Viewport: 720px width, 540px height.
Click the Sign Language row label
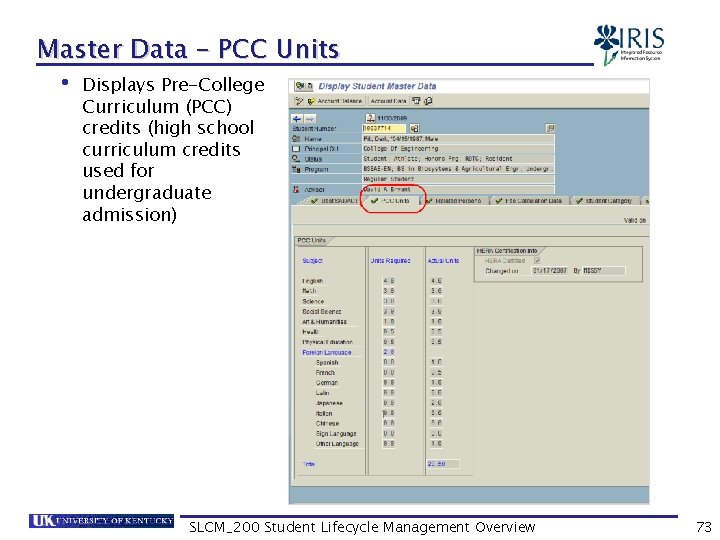click(336, 433)
